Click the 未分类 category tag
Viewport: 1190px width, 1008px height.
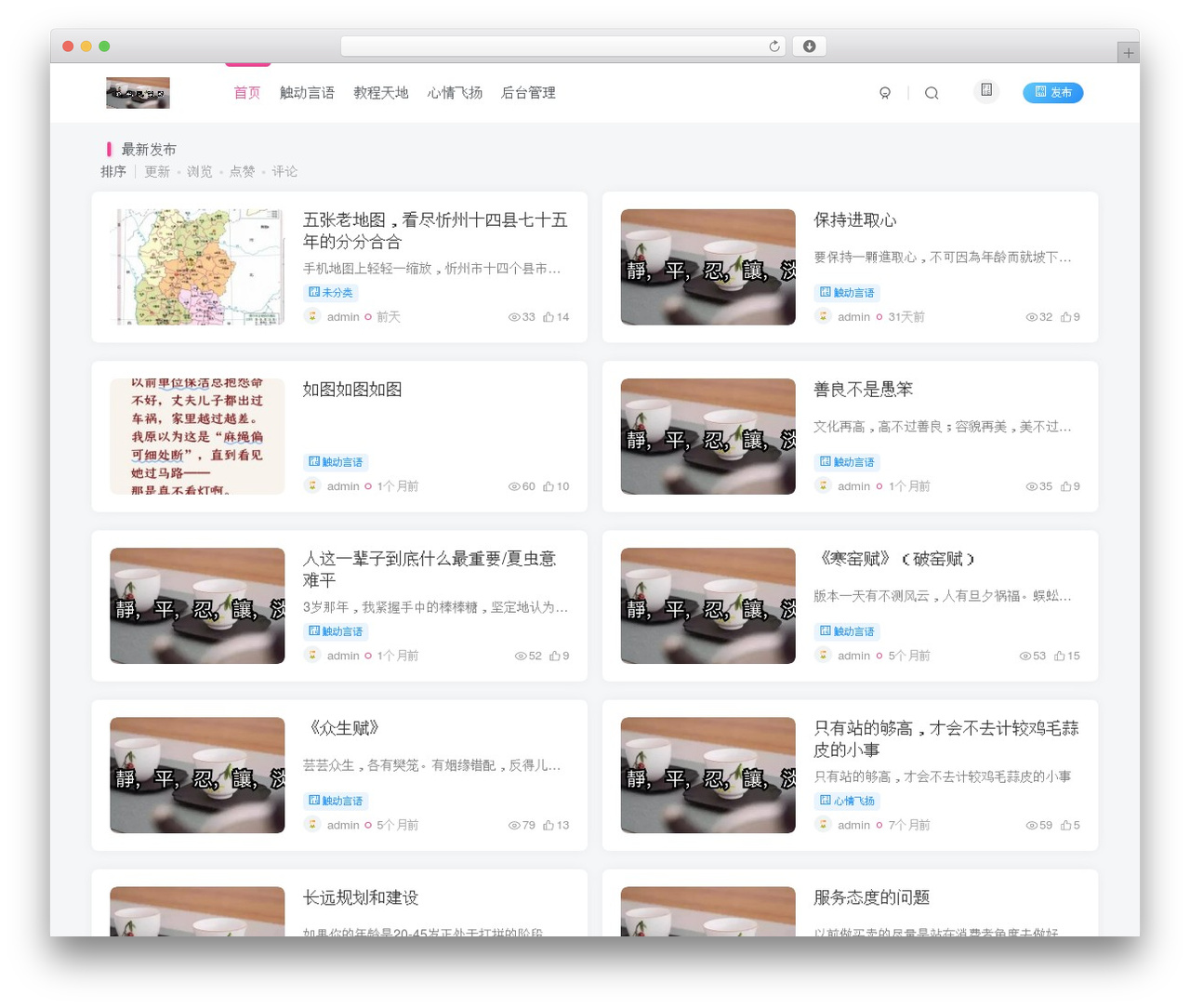(331, 293)
